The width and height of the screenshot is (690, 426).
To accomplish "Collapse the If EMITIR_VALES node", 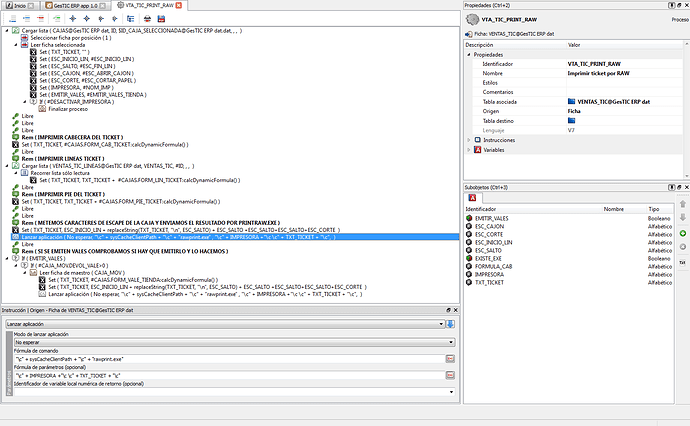I will tap(7, 258).
